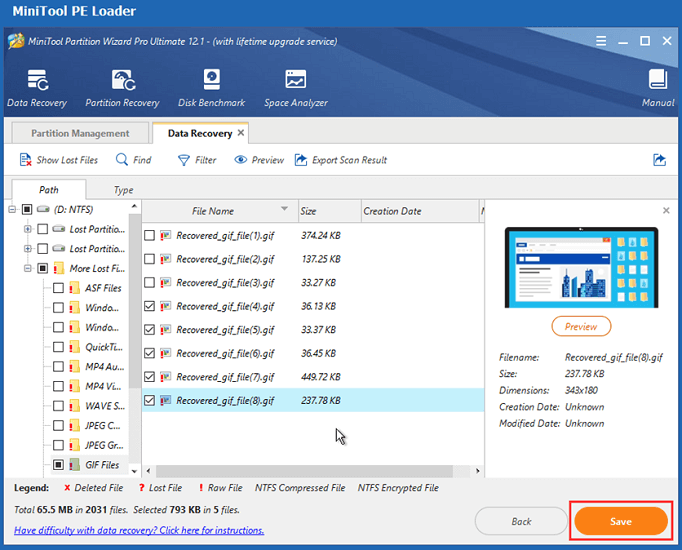Viewport: 682px width, 550px height.
Task: Open the Filter funnel tool
Action: pos(197,160)
